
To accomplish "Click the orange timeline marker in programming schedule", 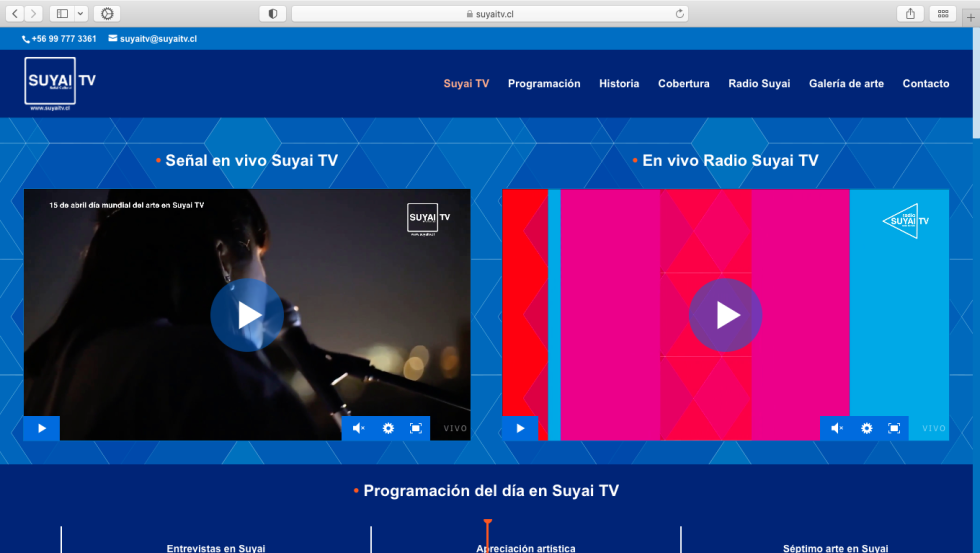I will [x=488, y=536].
